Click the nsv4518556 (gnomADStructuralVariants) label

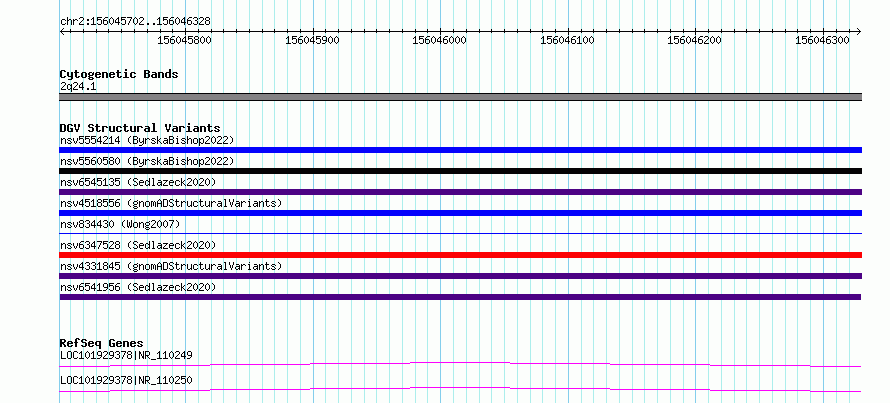click(171, 203)
